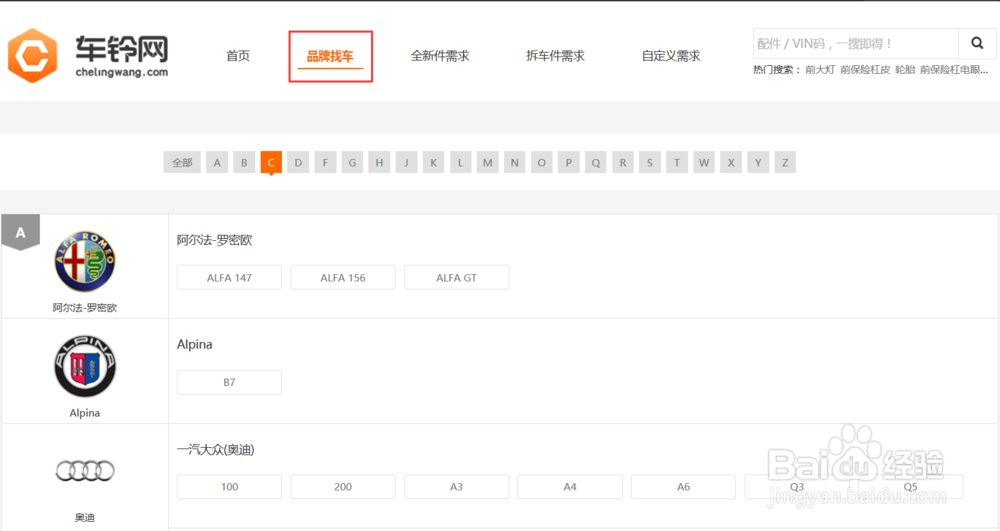Choose the Audi 100 model
1000x531 pixels.
pos(229,486)
